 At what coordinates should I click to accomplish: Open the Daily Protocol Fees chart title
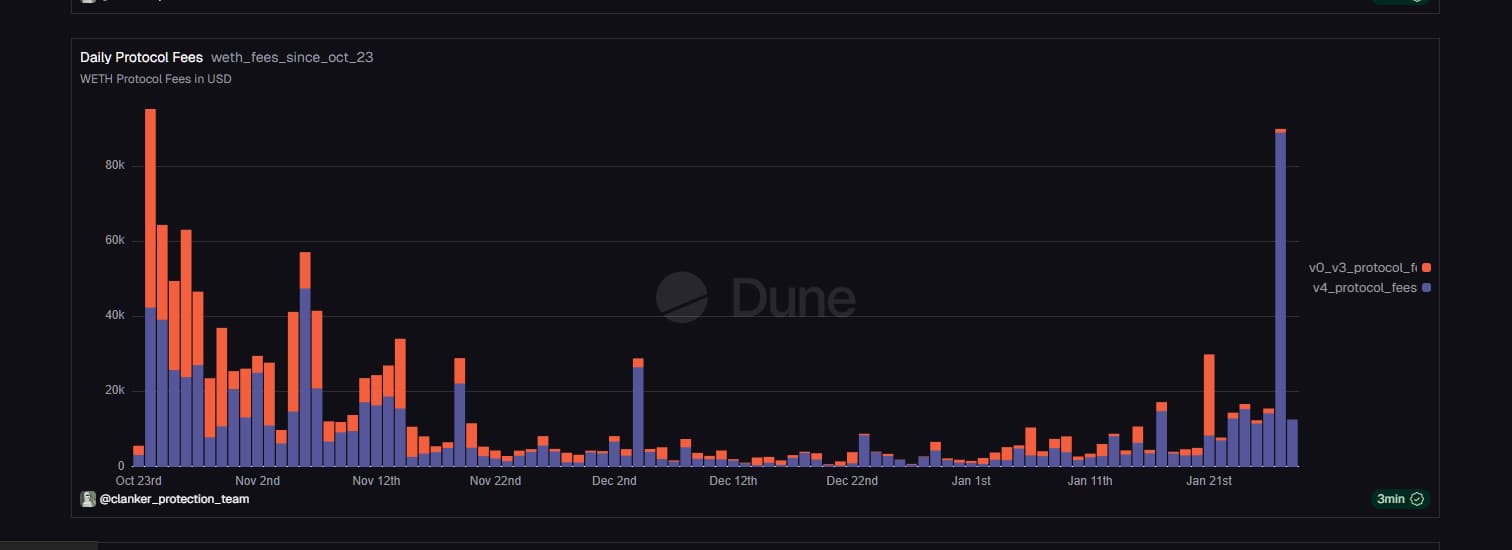[x=141, y=57]
